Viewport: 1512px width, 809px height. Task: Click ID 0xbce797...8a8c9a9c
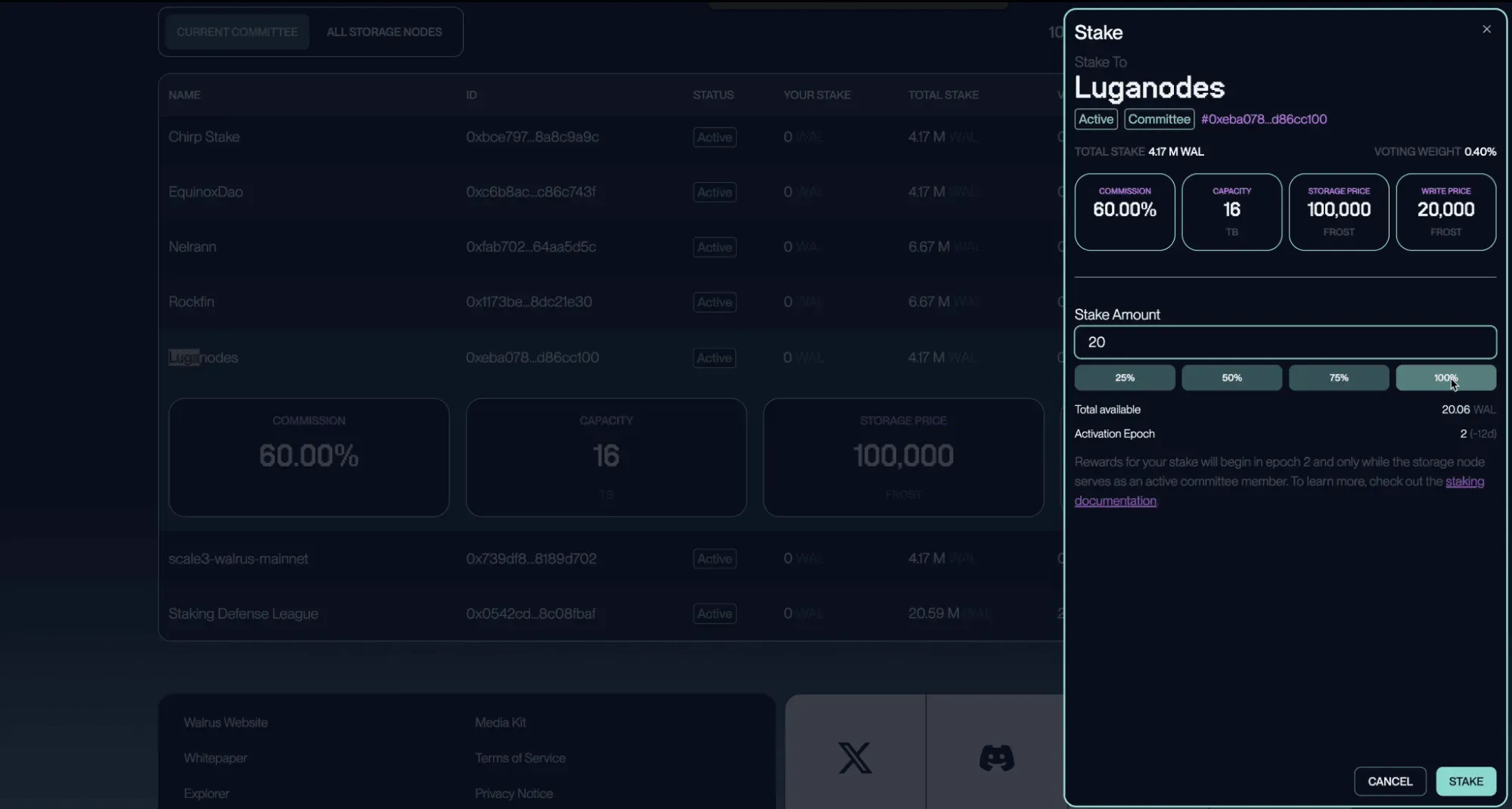coord(532,137)
